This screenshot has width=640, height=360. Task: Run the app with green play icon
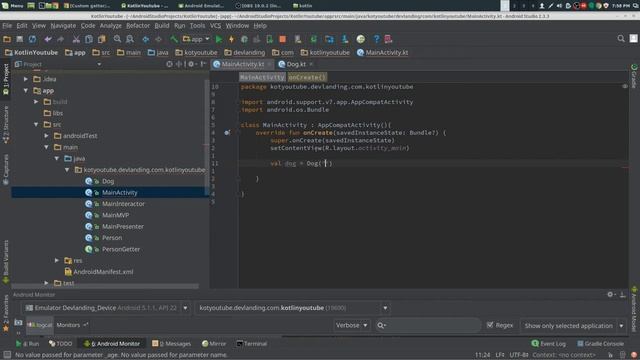[x=219, y=39]
